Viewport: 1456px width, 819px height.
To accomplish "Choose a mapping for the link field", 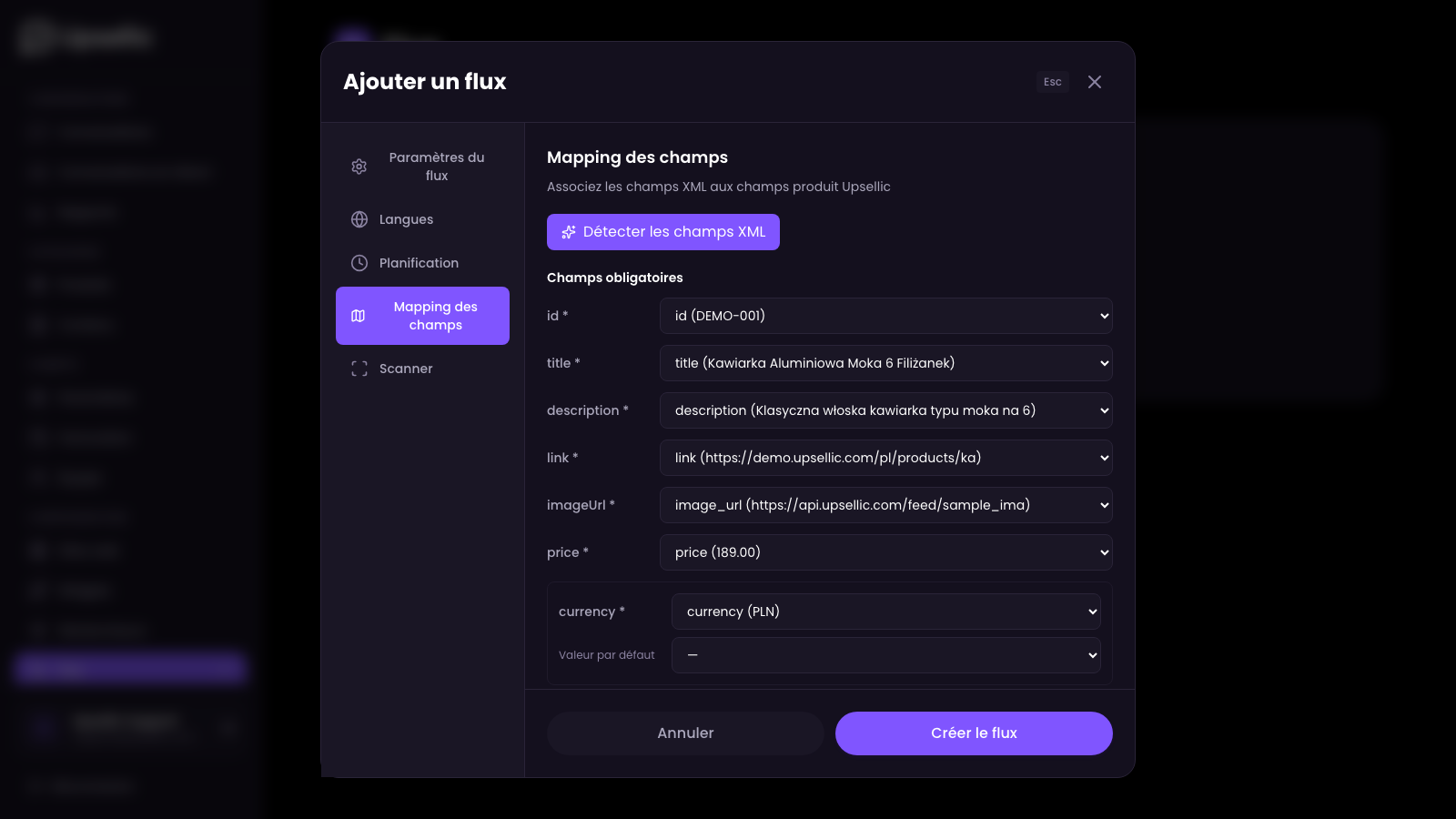I will (x=885, y=458).
